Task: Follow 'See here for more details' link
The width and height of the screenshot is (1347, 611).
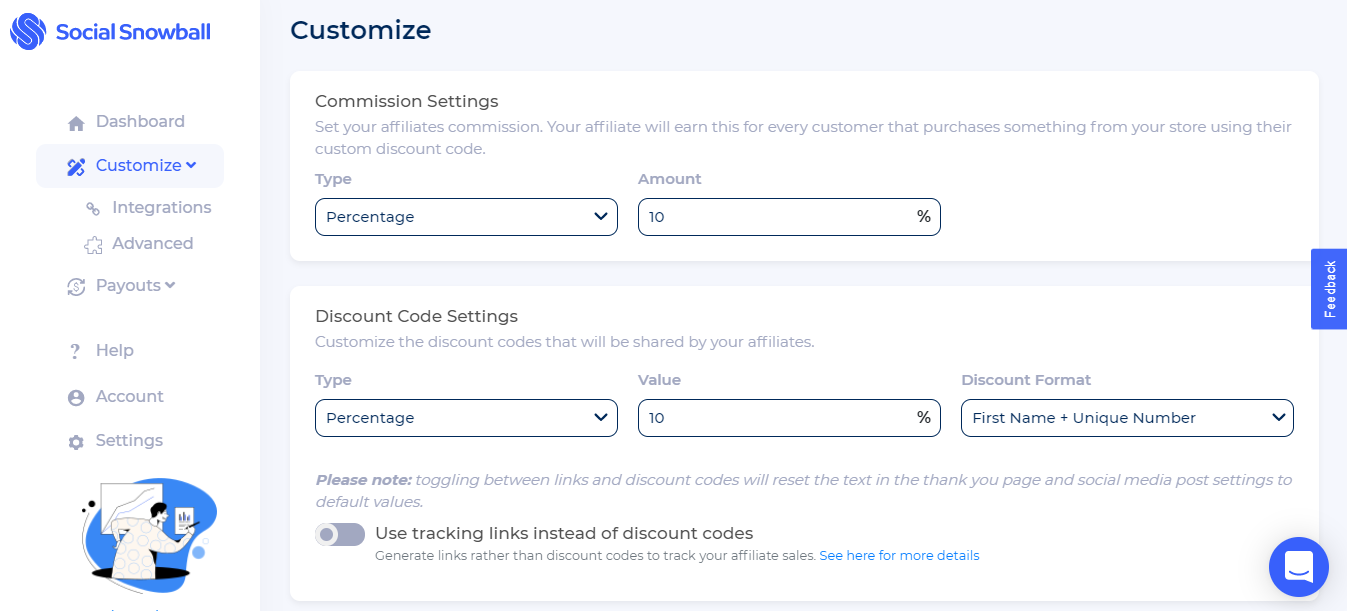Action: click(x=899, y=556)
